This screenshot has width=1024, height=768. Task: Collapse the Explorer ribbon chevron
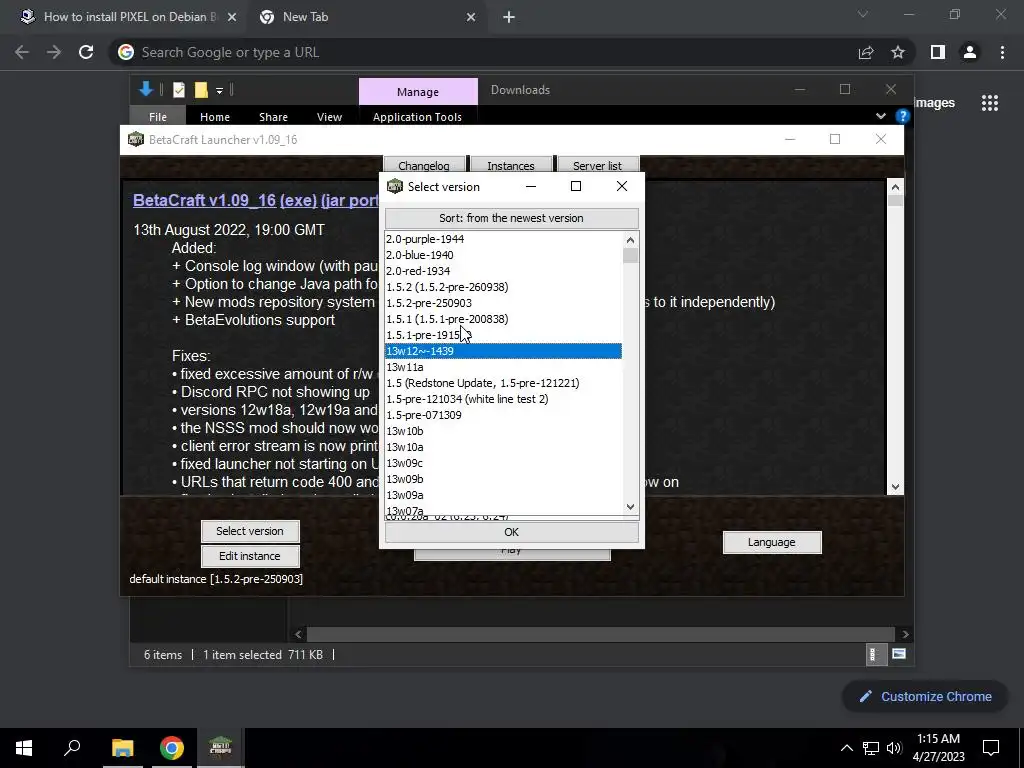point(880,116)
